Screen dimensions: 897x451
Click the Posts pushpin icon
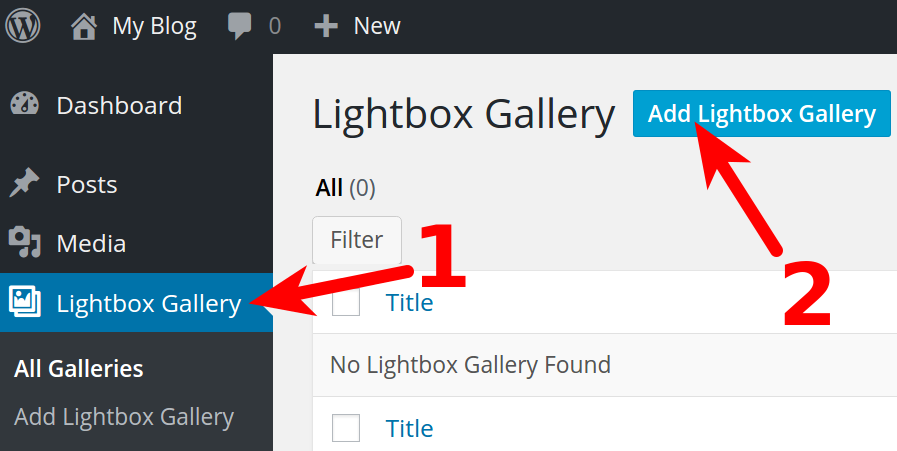pyautogui.click(x=24, y=185)
